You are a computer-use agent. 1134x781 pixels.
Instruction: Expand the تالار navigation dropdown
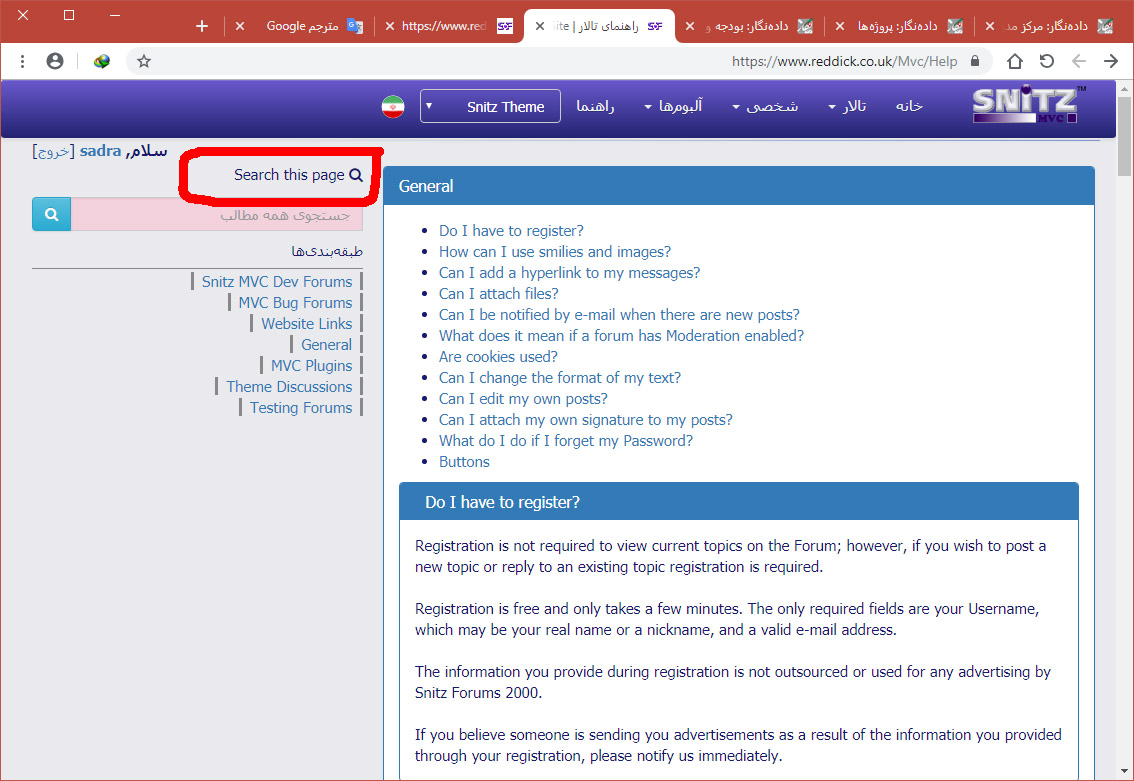(x=847, y=106)
